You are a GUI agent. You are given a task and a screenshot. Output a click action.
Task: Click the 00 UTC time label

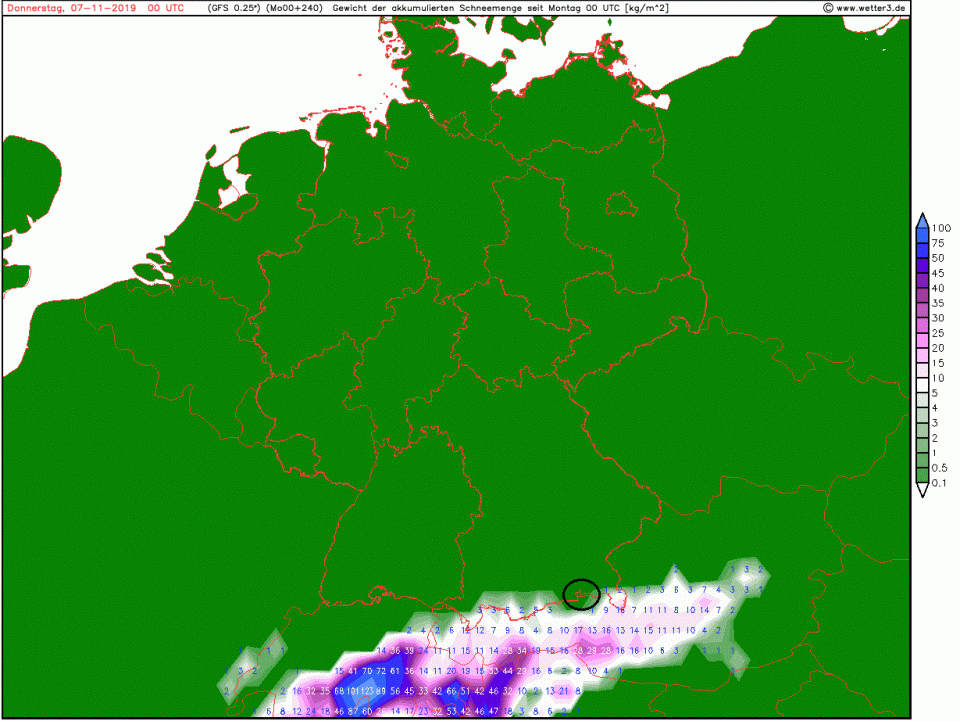pos(166,8)
